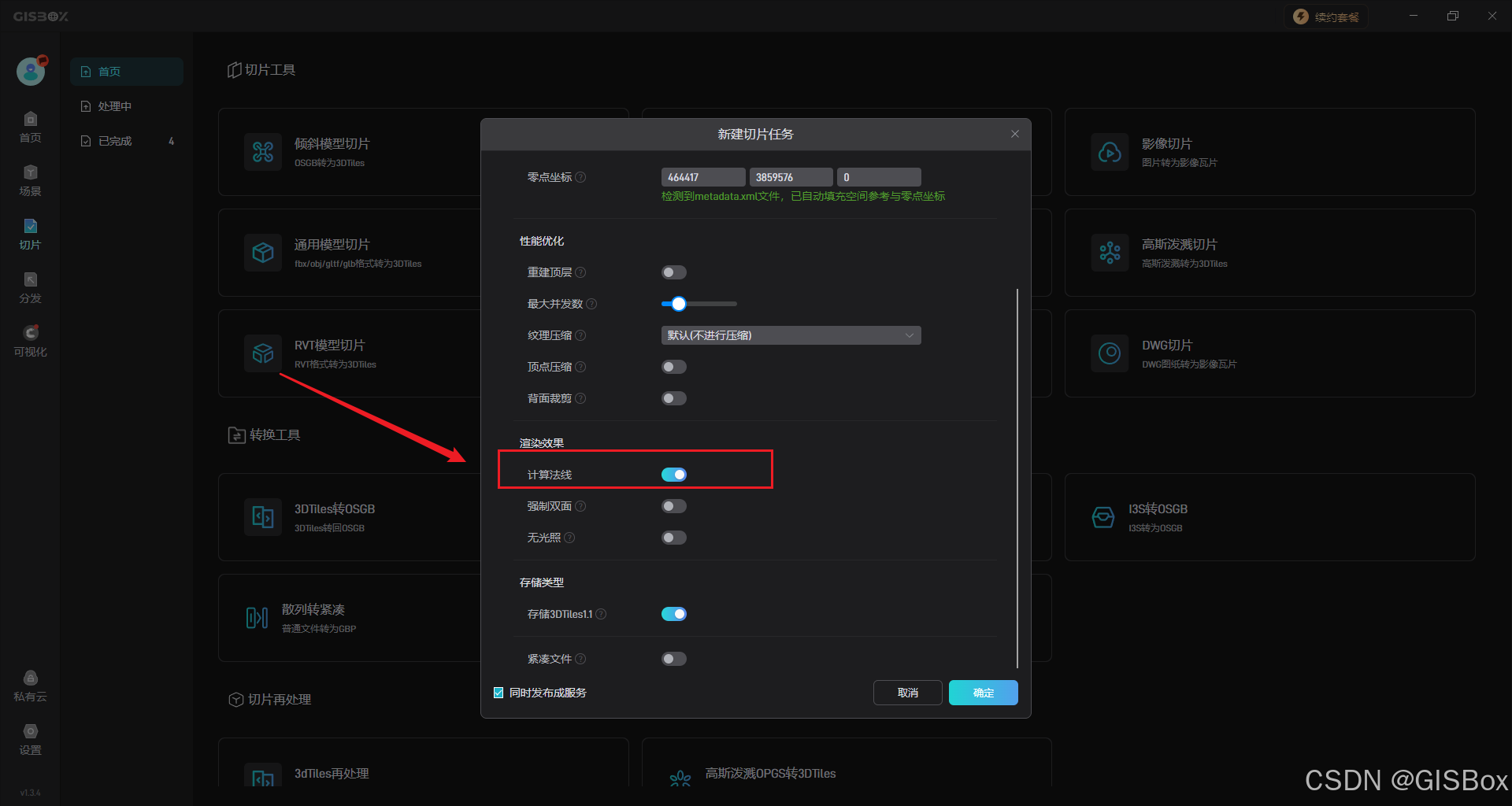The width and height of the screenshot is (1512, 806).
Task: Click the 高斯泼溅切片 icon
Action: 1110,253
